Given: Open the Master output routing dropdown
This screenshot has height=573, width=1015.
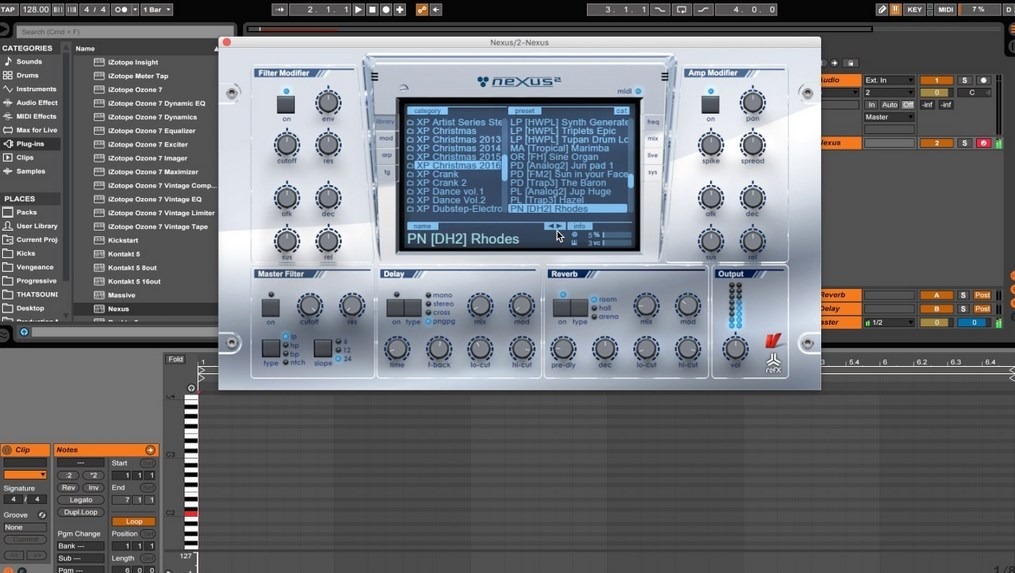Looking at the screenshot, I should tap(889, 117).
